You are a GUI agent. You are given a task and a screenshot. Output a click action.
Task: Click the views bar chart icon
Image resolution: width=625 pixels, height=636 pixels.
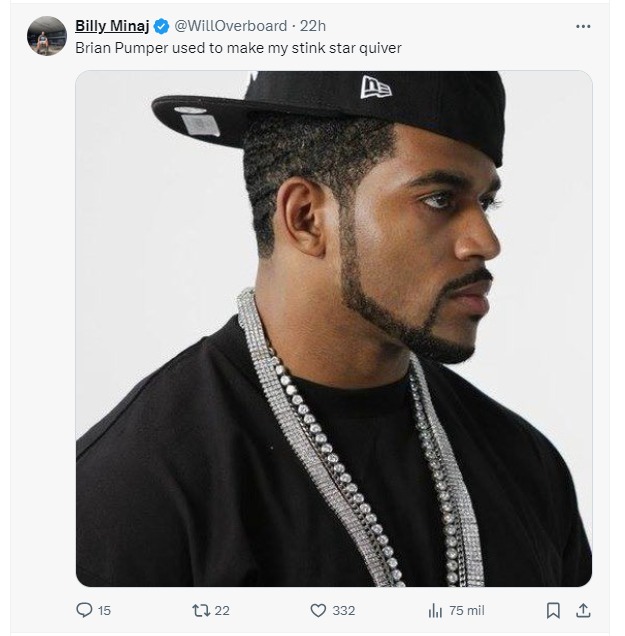pos(435,610)
